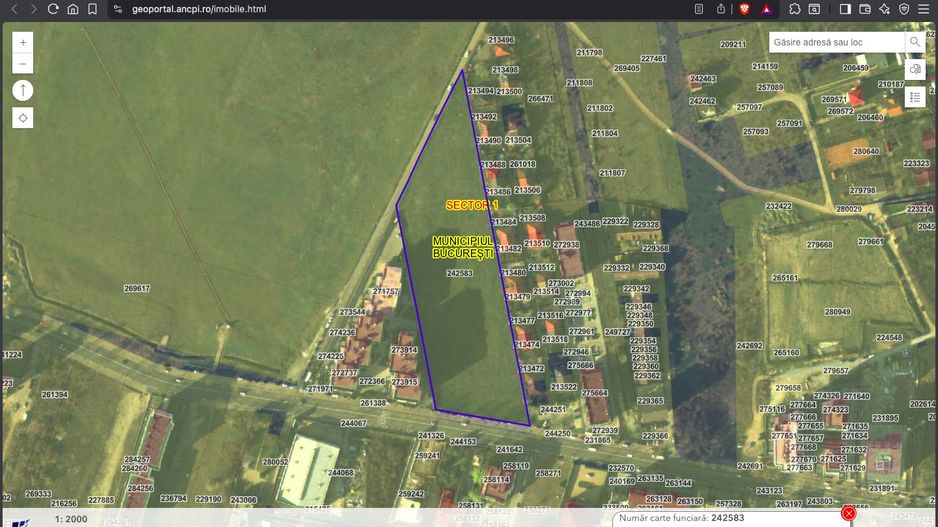Reload the geoportal page
The width and height of the screenshot is (938, 527).
(x=53, y=9)
